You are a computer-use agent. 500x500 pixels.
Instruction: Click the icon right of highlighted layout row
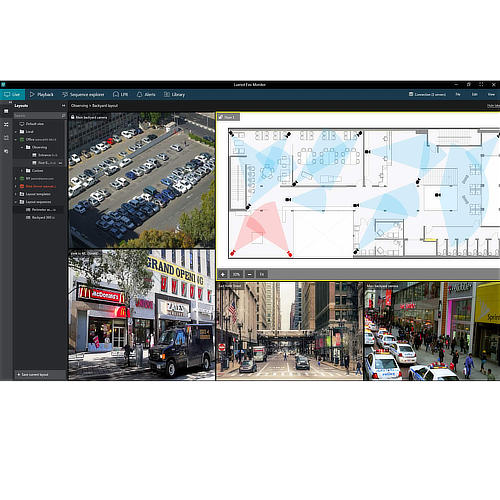coord(61,163)
